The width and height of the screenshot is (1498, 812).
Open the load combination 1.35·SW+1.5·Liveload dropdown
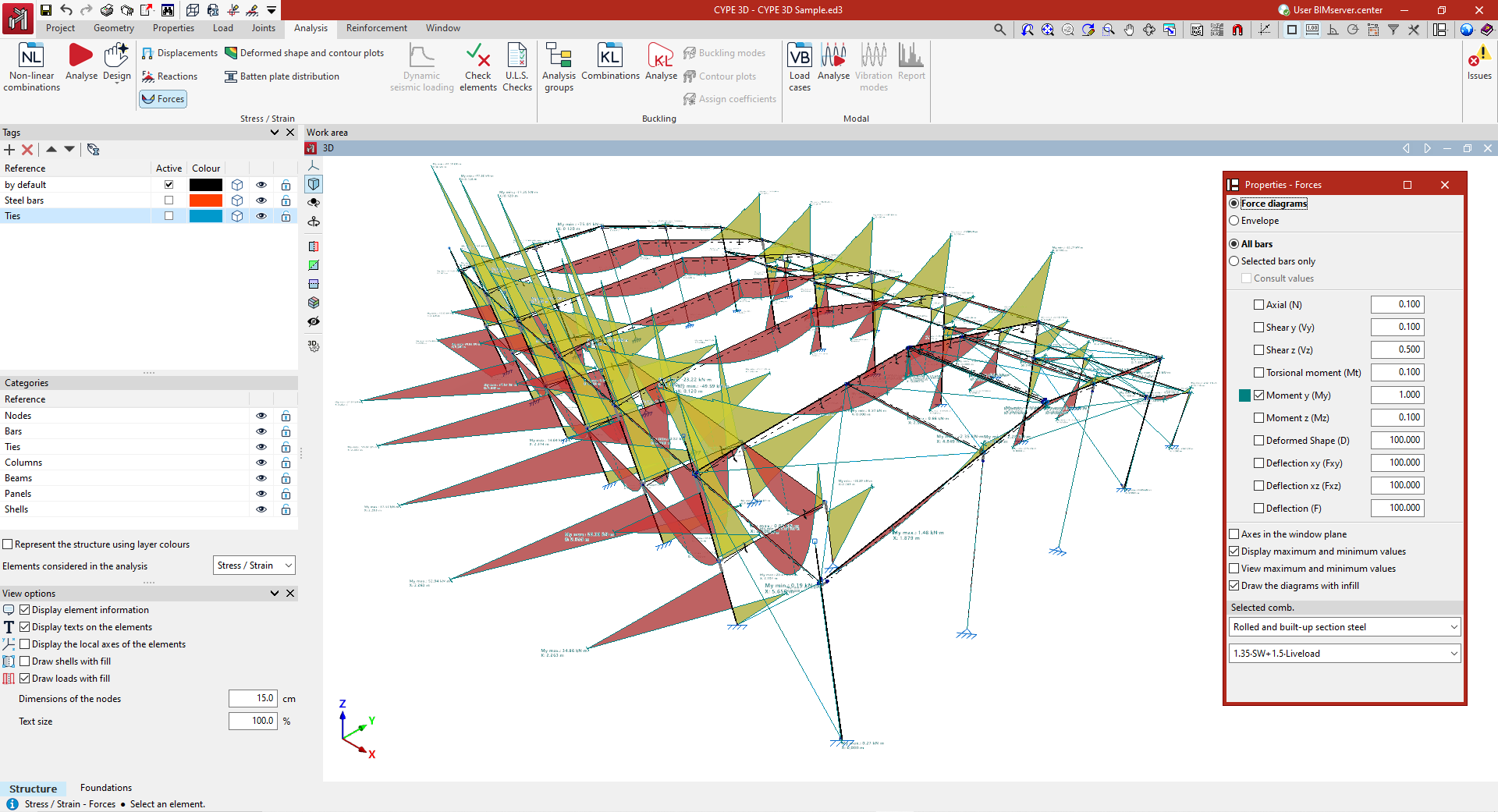pos(1344,654)
